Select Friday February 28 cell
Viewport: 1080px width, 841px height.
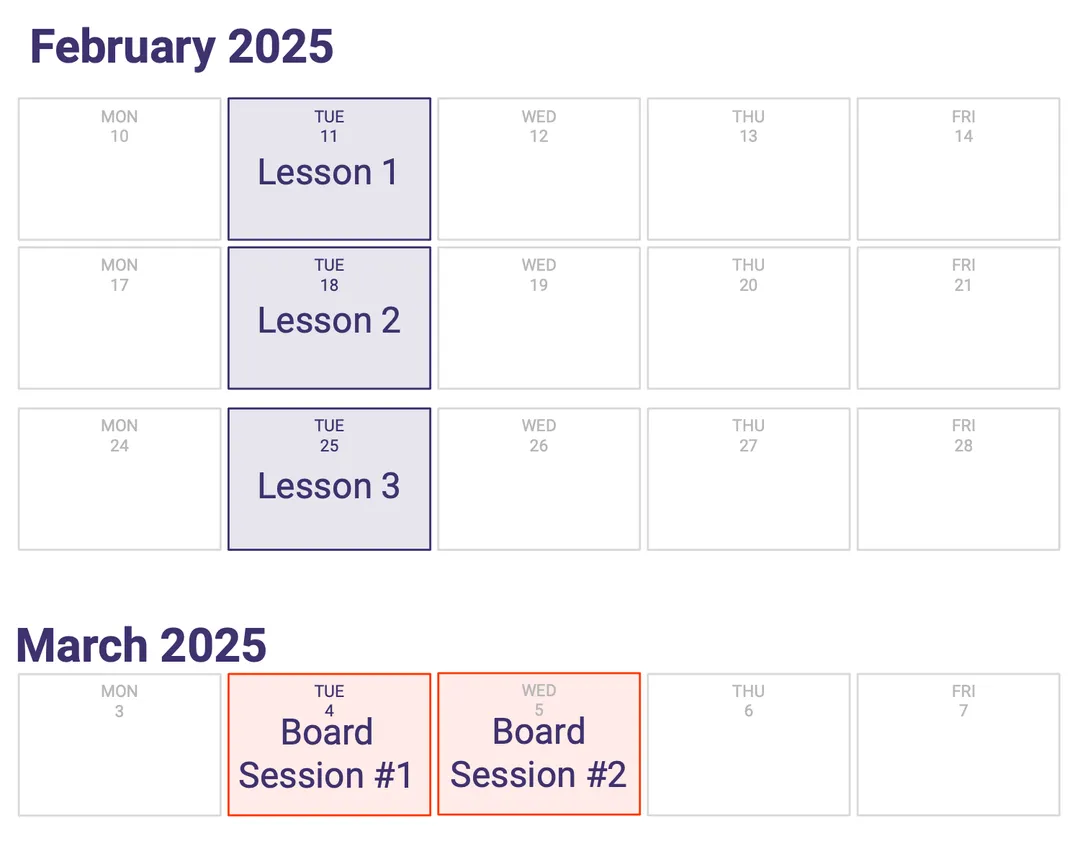click(x=958, y=479)
